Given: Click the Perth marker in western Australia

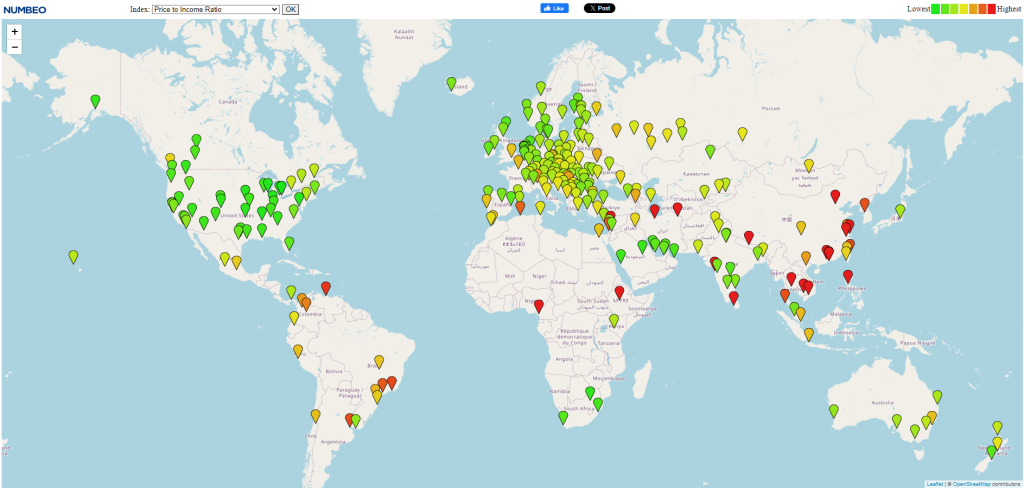Looking at the screenshot, I should pos(834,410).
